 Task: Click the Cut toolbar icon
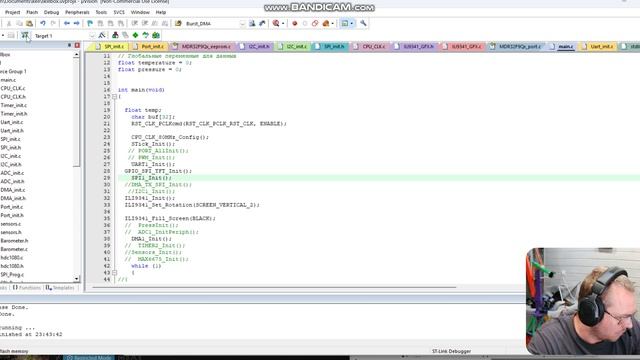point(9,24)
